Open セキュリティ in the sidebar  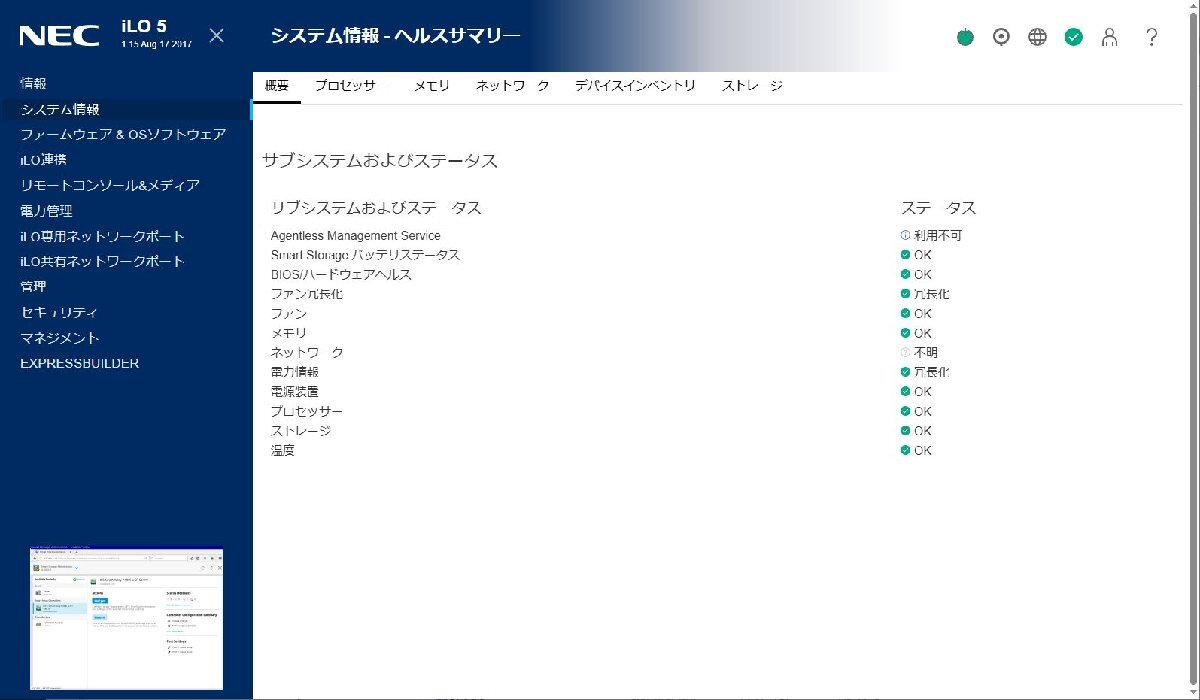(59, 312)
